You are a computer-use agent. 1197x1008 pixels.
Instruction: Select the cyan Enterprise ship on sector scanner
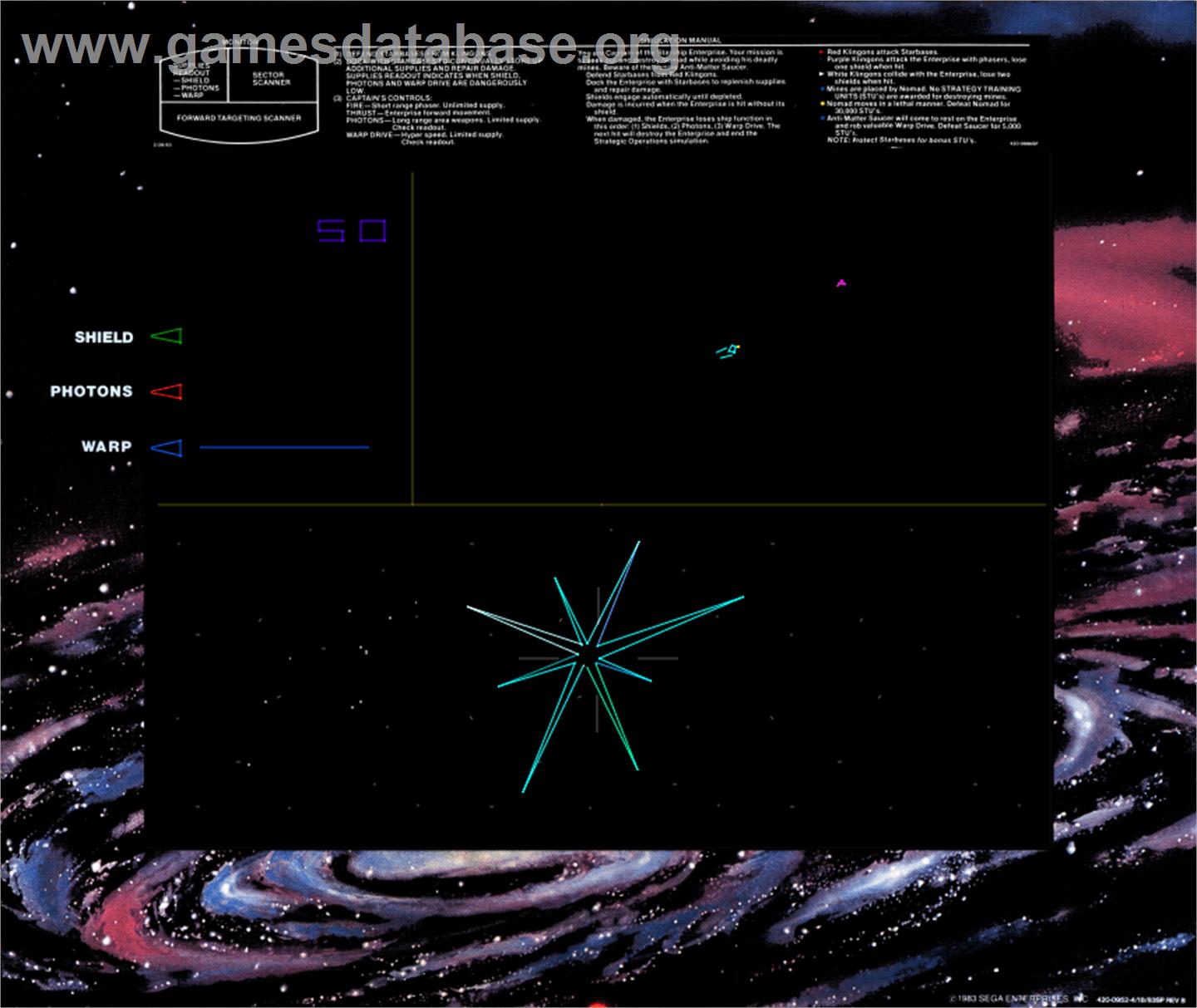[728, 352]
